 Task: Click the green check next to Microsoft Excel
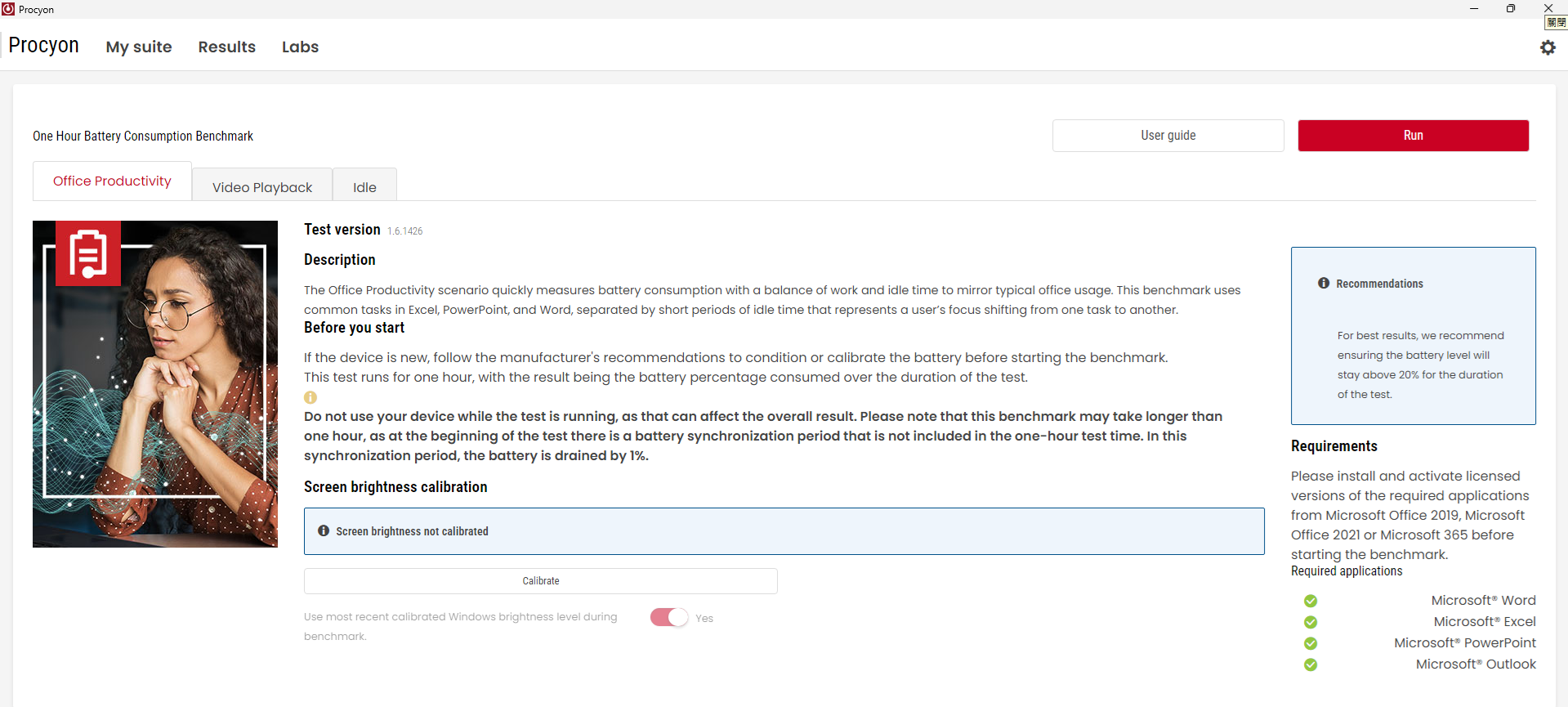[x=1311, y=622]
